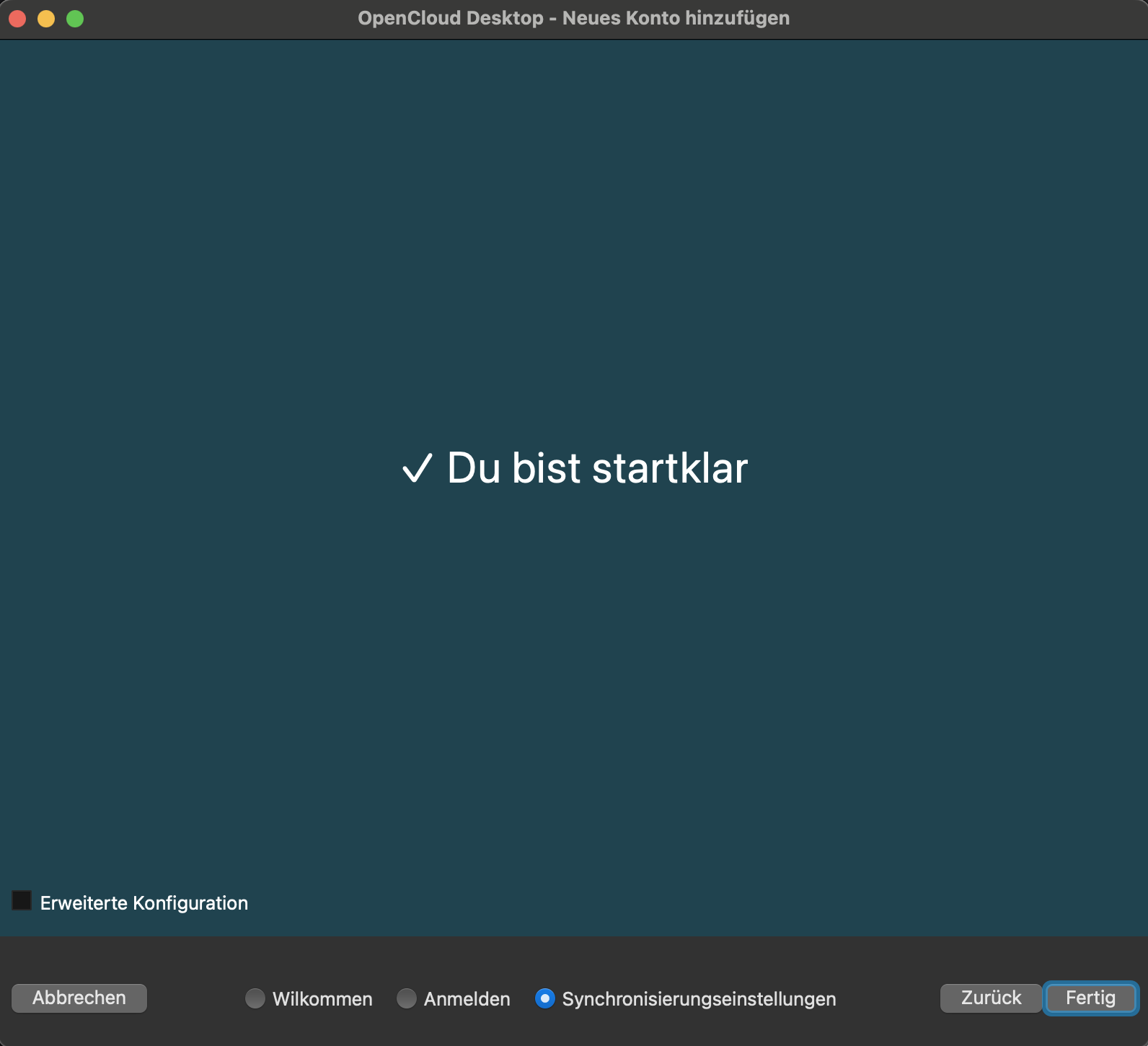The width and height of the screenshot is (1148, 1046).
Task: Click the Abbrechen button
Action: (79, 998)
